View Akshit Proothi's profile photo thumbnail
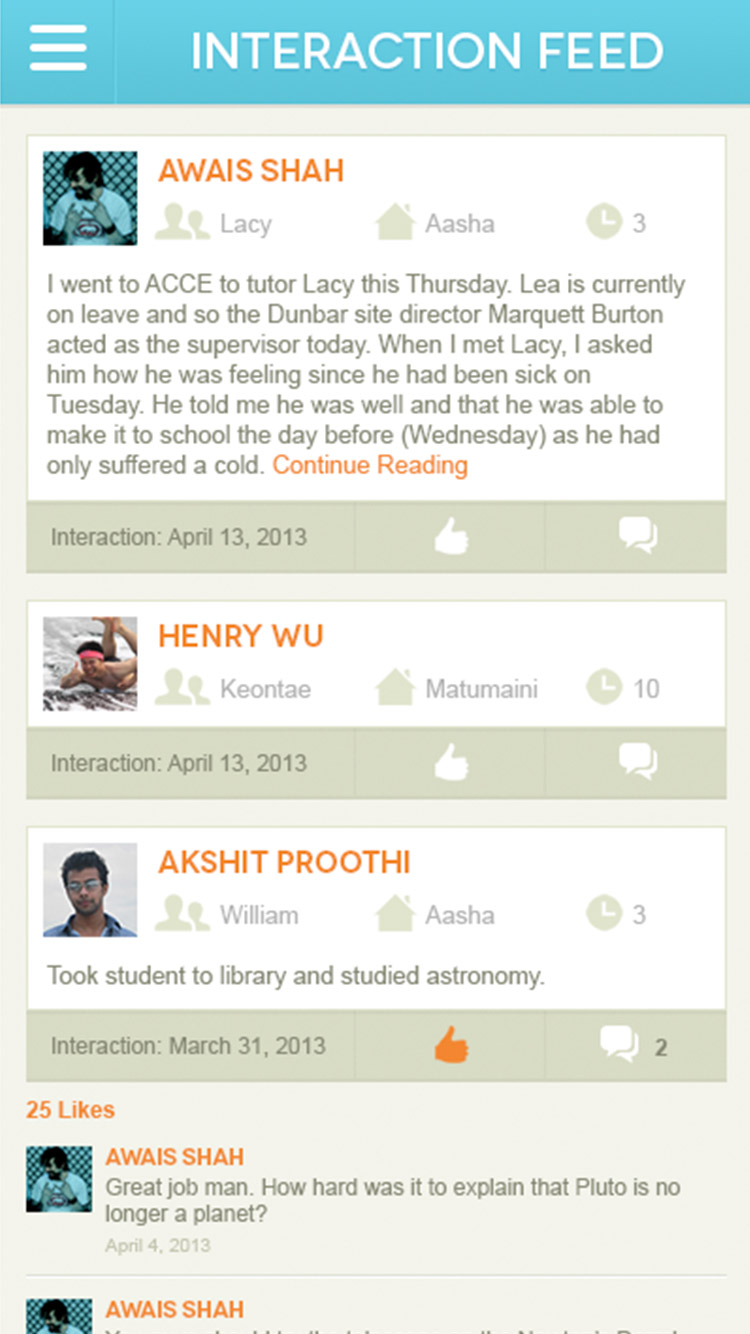The height and width of the screenshot is (1334, 750). coord(90,890)
